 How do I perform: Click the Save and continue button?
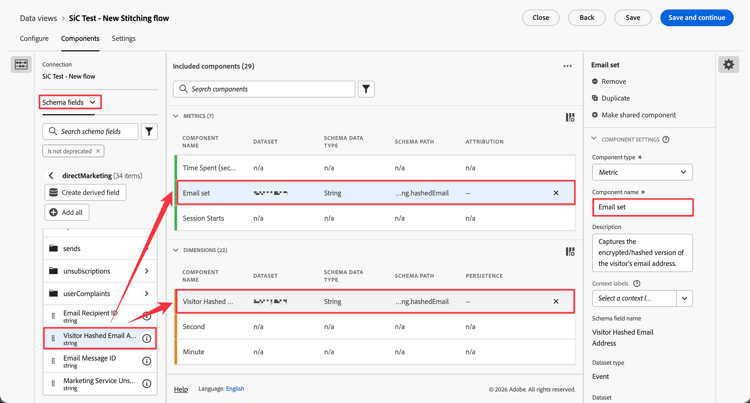click(696, 18)
